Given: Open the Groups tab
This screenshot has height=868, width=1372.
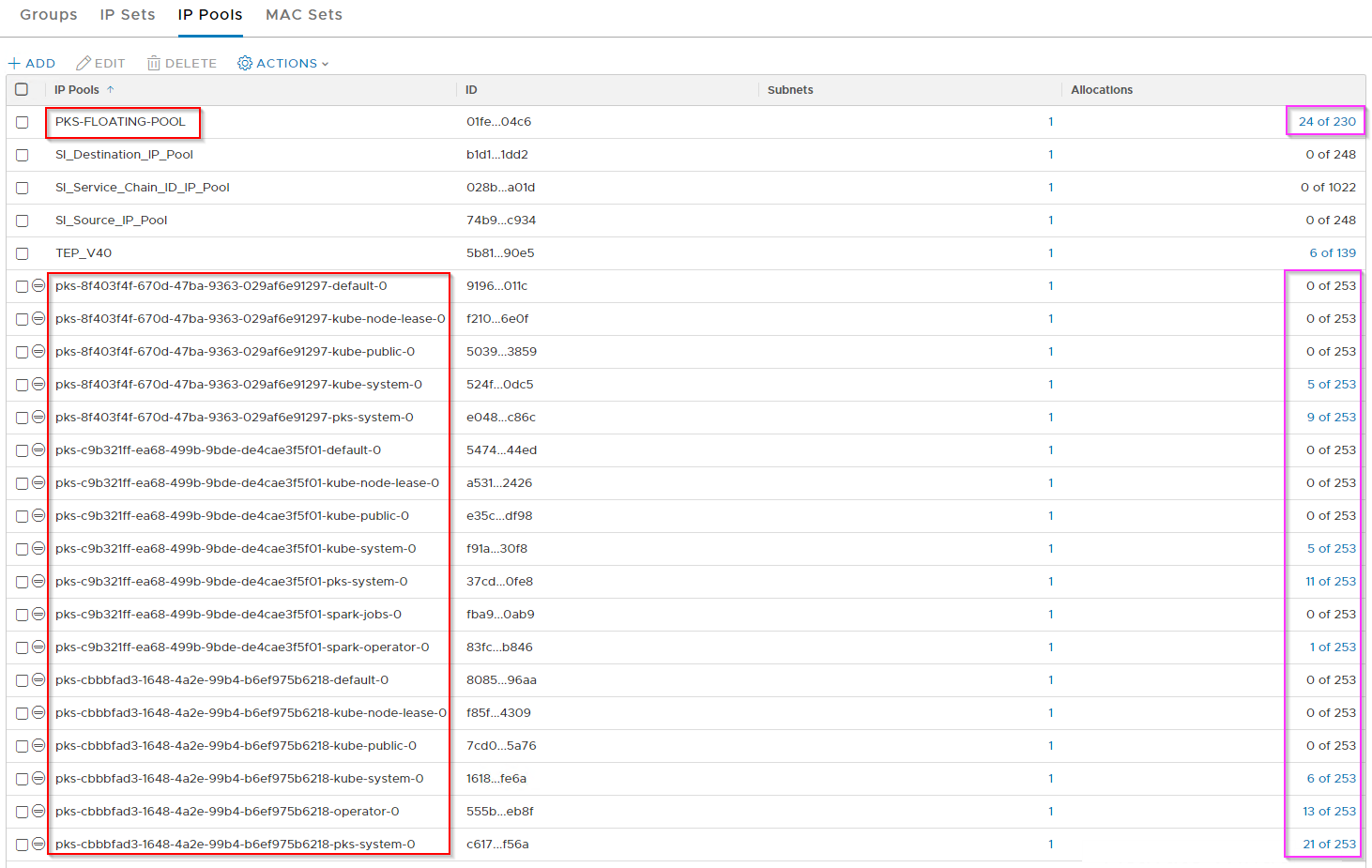Looking at the screenshot, I should (49, 15).
